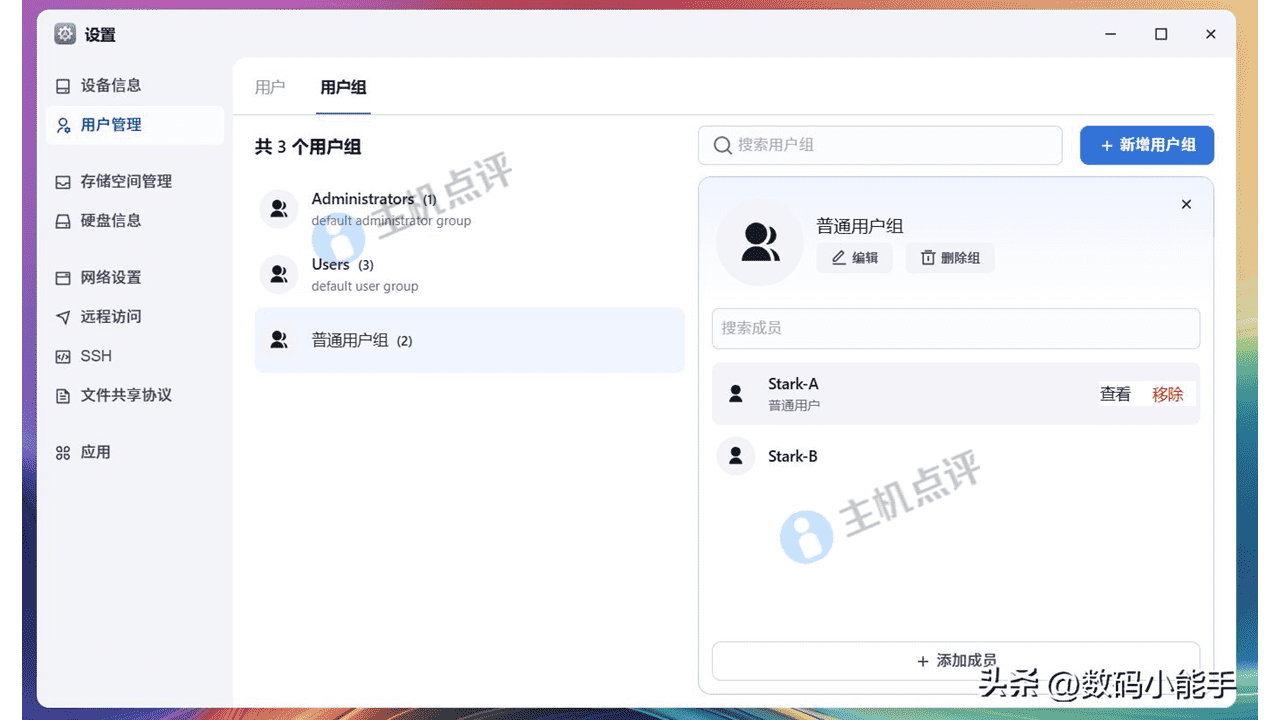Screen dimensions: 1280x720
Task: Select the 用户组 tab
Action: (343, 88)
